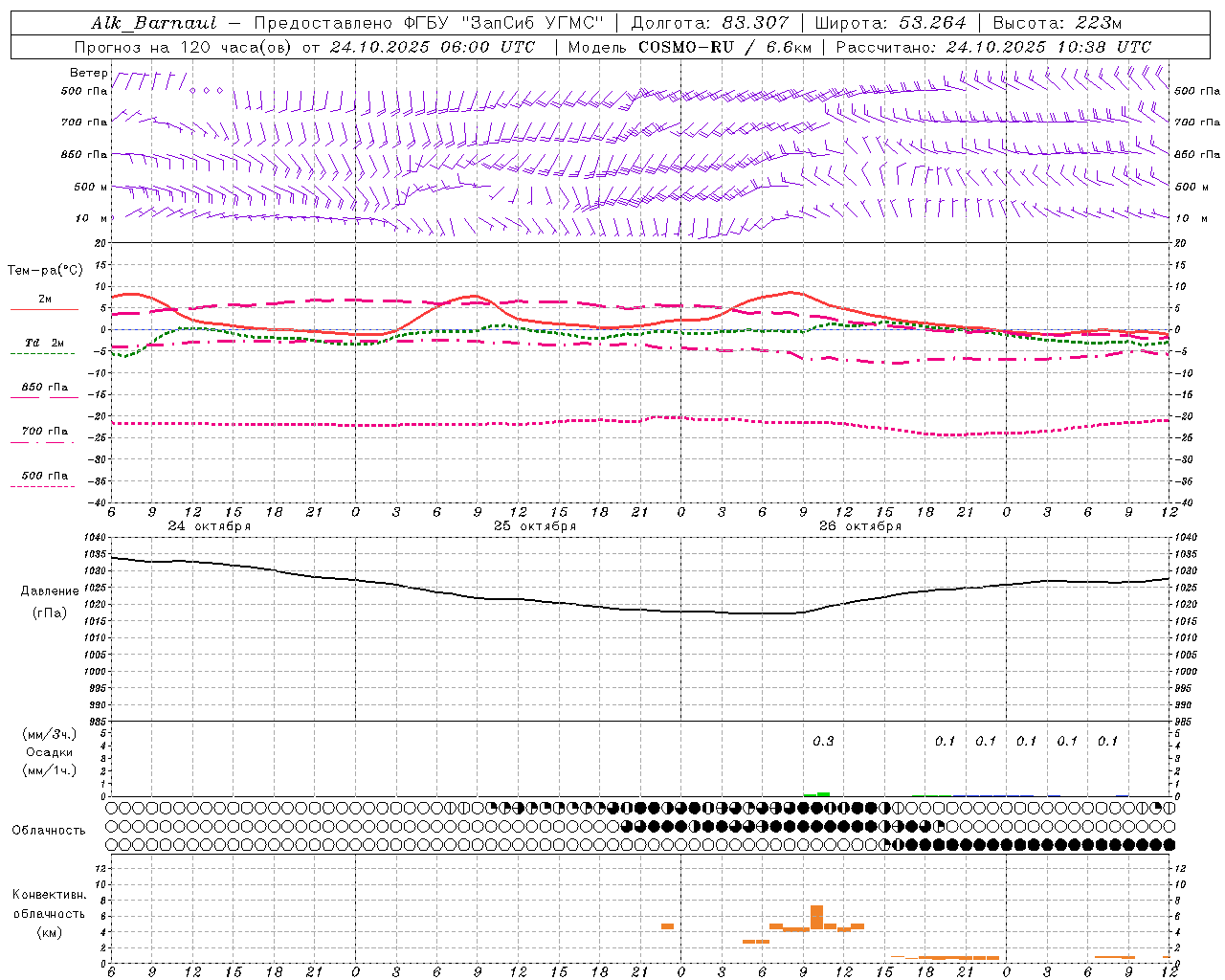The image size is (1225, 980).
Task: Click the Рассчитано calculation timestamp
Action: pyautogui.click(x=993, y=47)
